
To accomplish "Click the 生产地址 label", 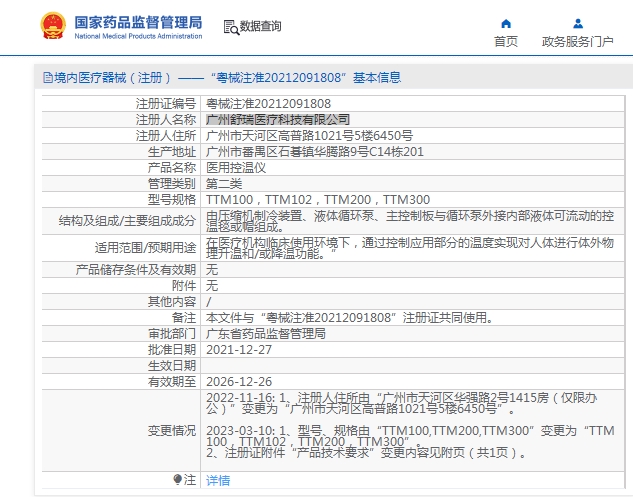I will point(172,152).
